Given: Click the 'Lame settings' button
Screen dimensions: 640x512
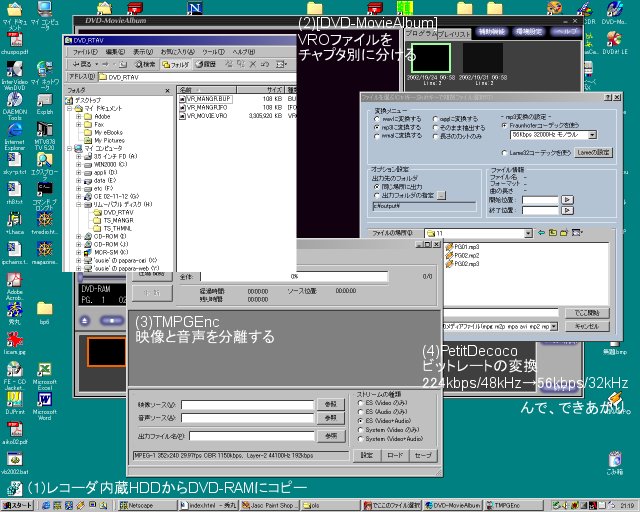Looking at the screenshot, I should tap(593, 153).
